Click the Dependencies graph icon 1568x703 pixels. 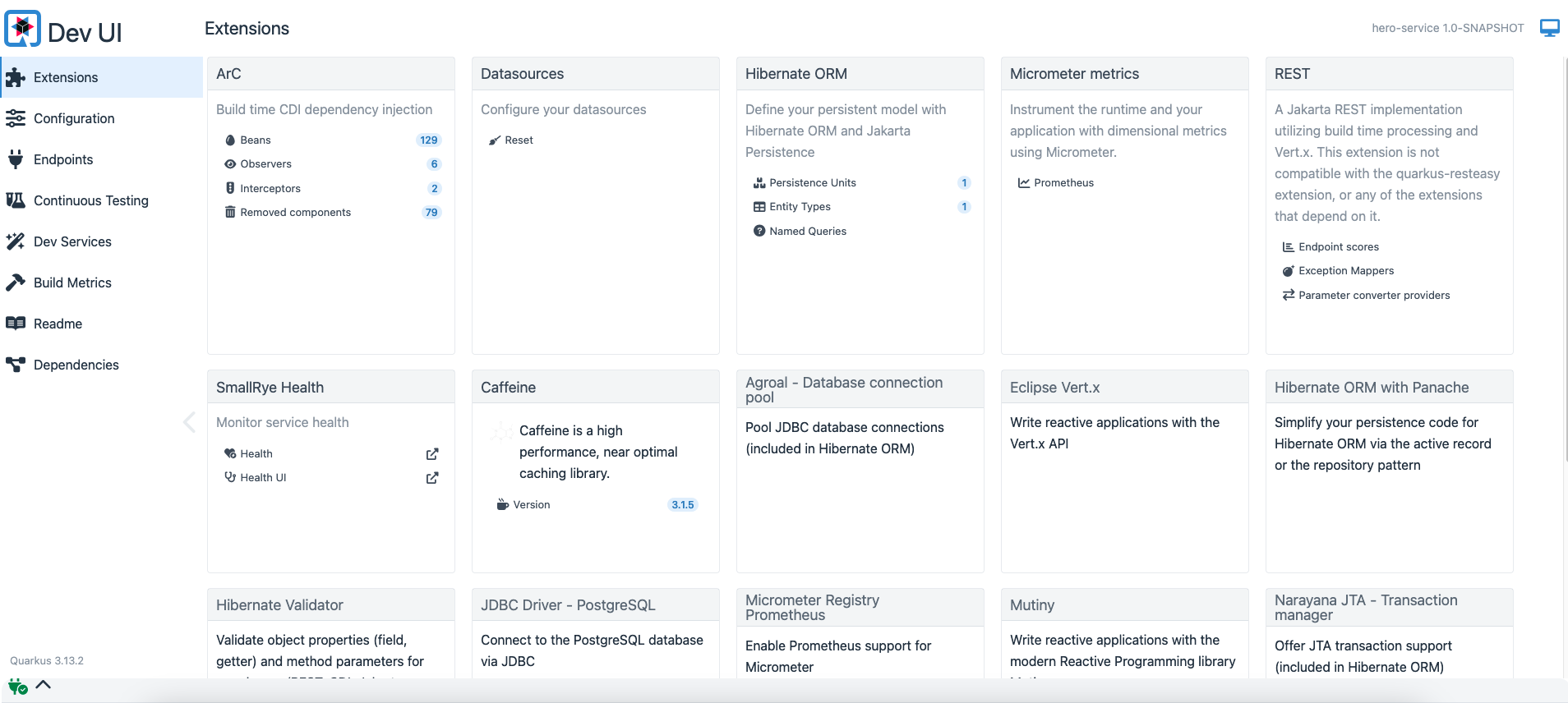tap(16, 365)
